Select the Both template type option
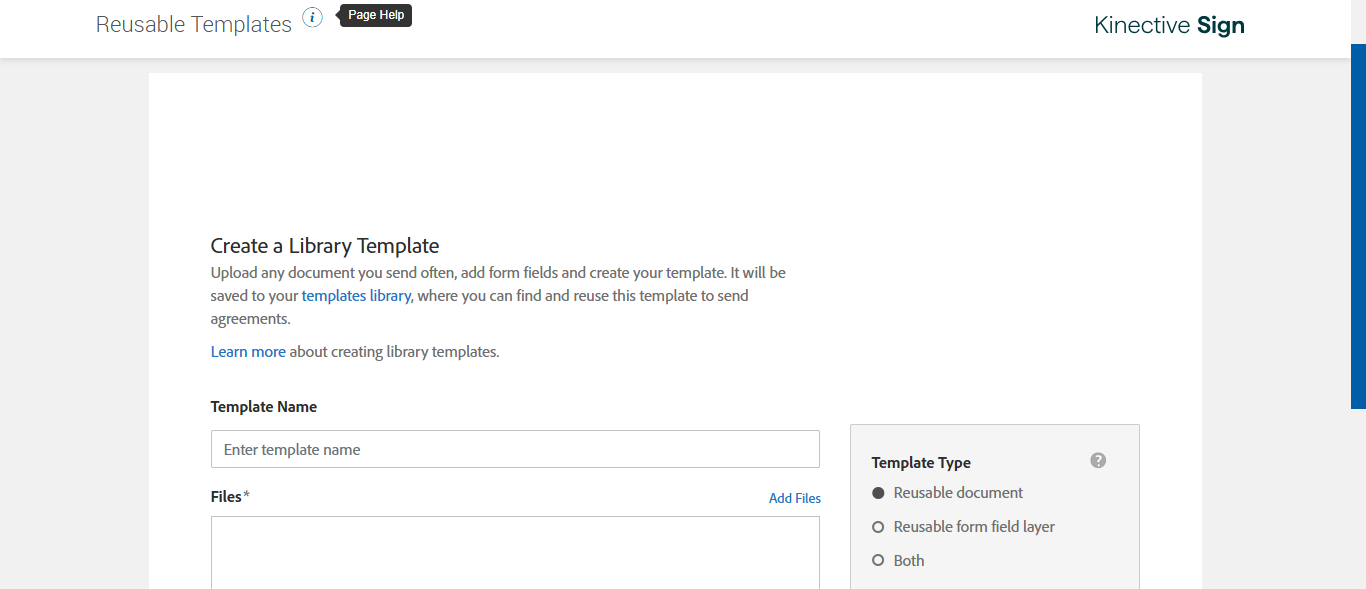 pos(878,561)
